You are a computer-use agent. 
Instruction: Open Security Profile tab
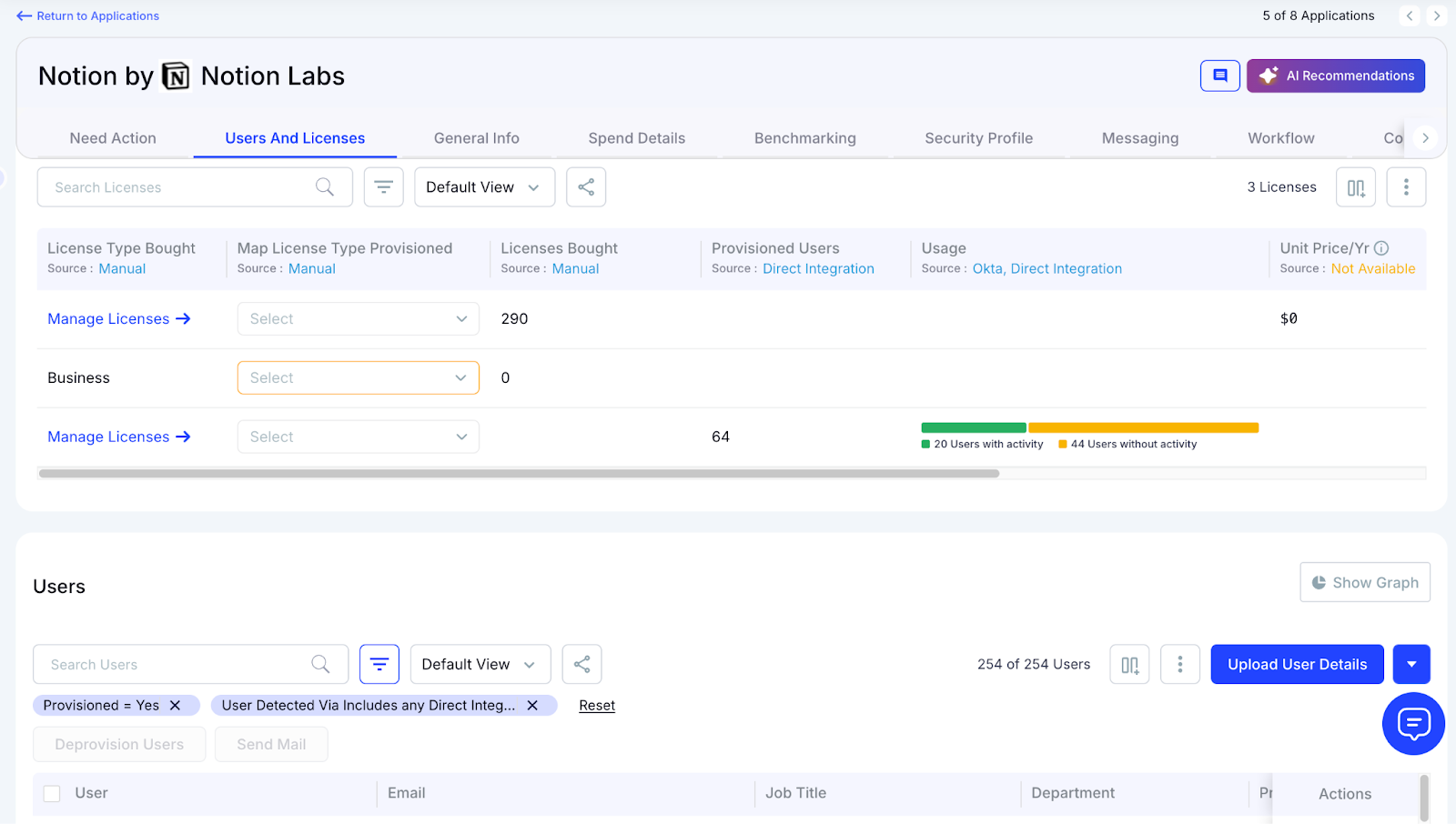point(979,138)
